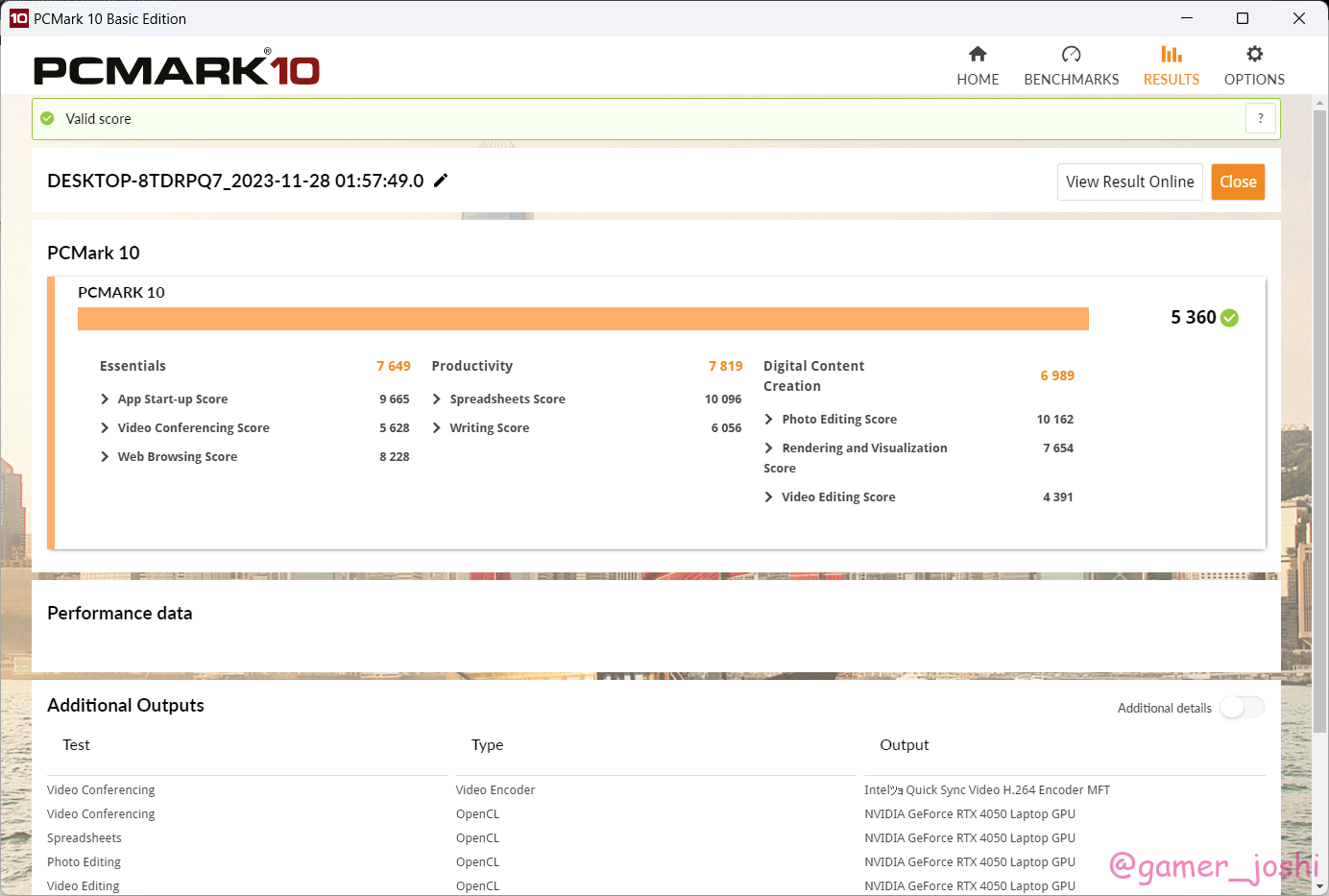
Task: Click the Essentials score 7 649
Action: point(394,366)
